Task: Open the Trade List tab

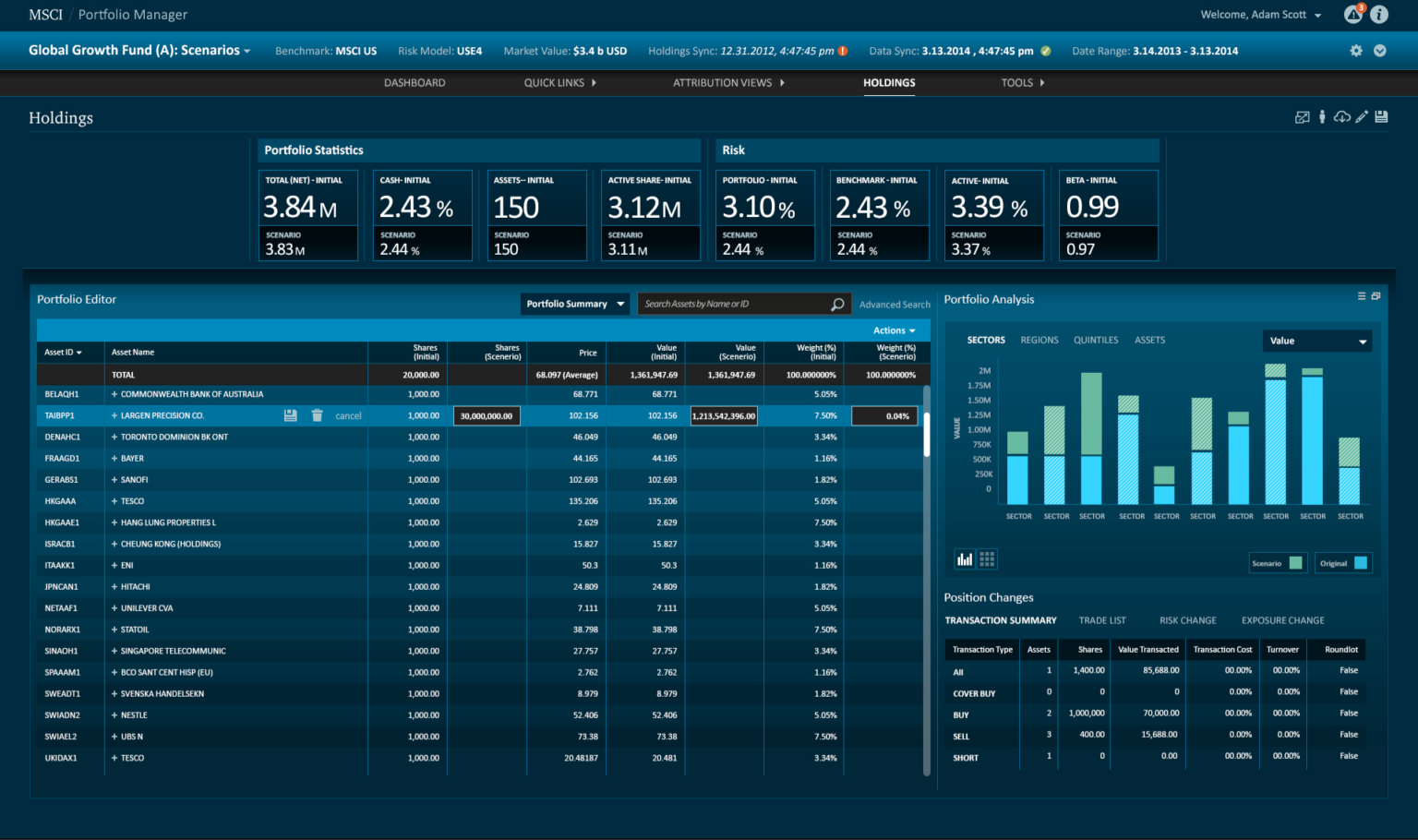Action: [x=1102, y=620]
